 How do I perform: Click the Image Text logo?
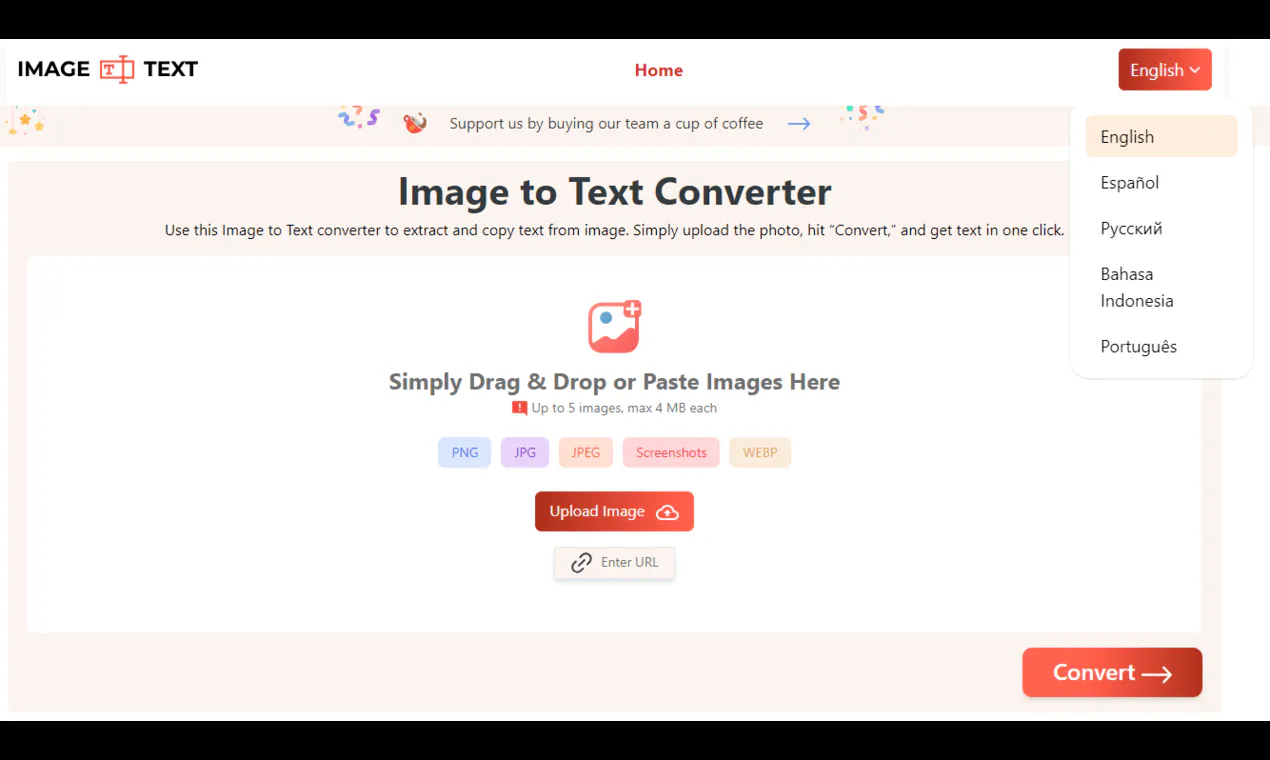tap(108, 69)
